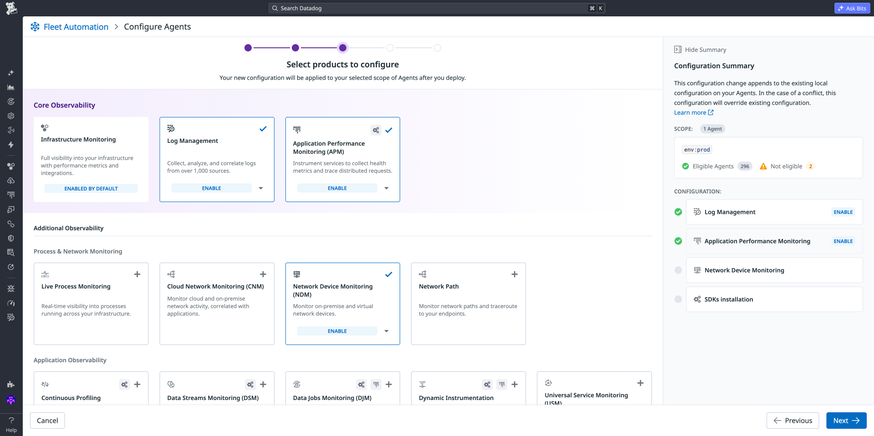Screen dimensions: 874x436
Task: Click ENABLE selector on Log Management card
Action: point(211,188)
